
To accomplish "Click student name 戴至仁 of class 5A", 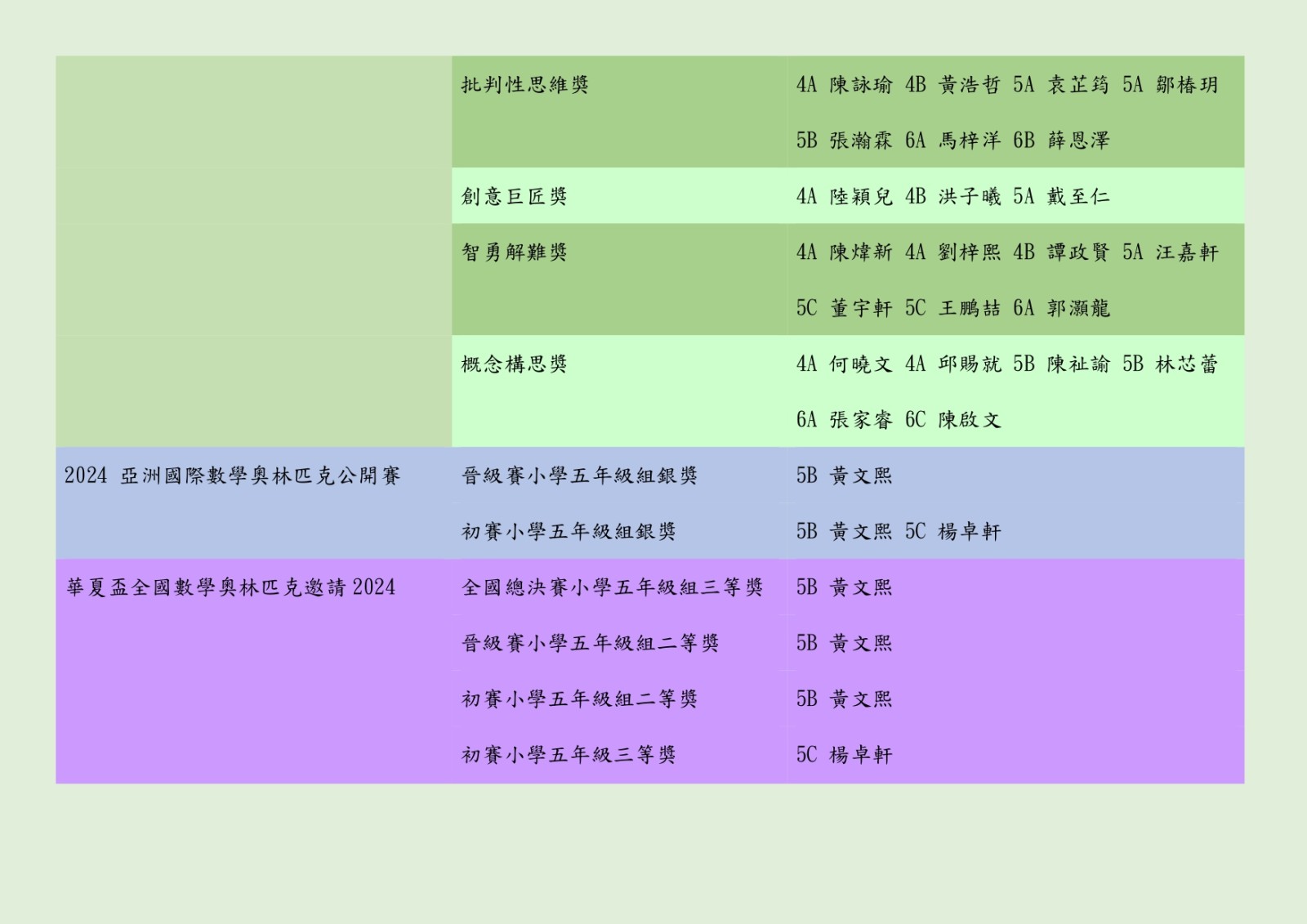I will click(1078, 197).
